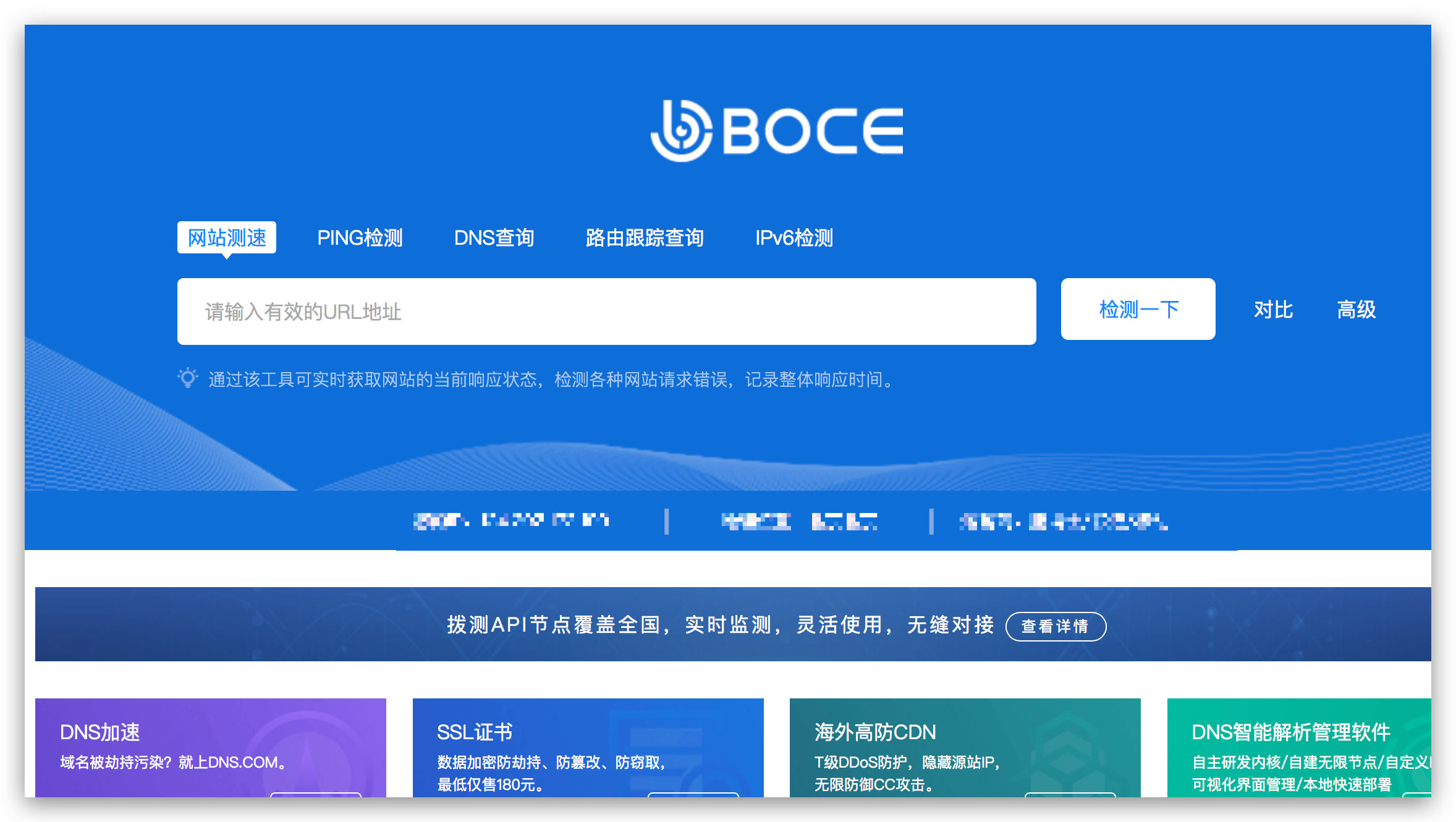Open the DNS智能解析管理软件 card
The height and width of the screenshot is (822, 1456).
[1298, 748]
